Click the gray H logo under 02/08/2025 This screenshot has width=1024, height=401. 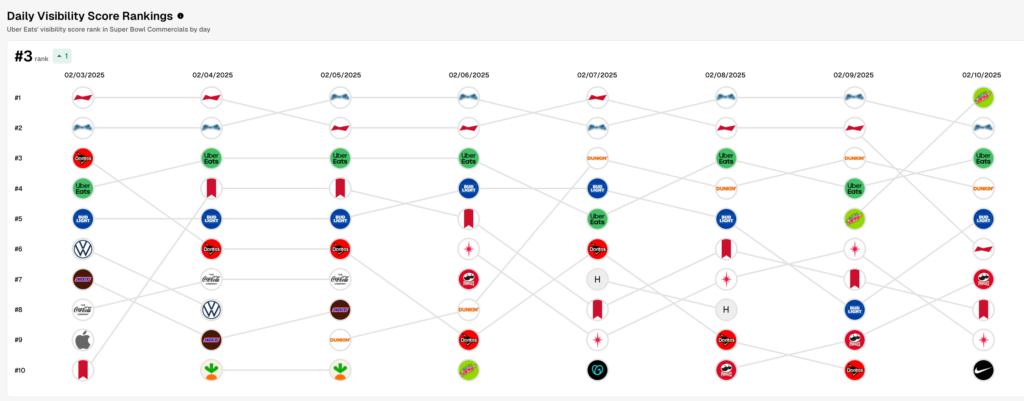(726, 310)
